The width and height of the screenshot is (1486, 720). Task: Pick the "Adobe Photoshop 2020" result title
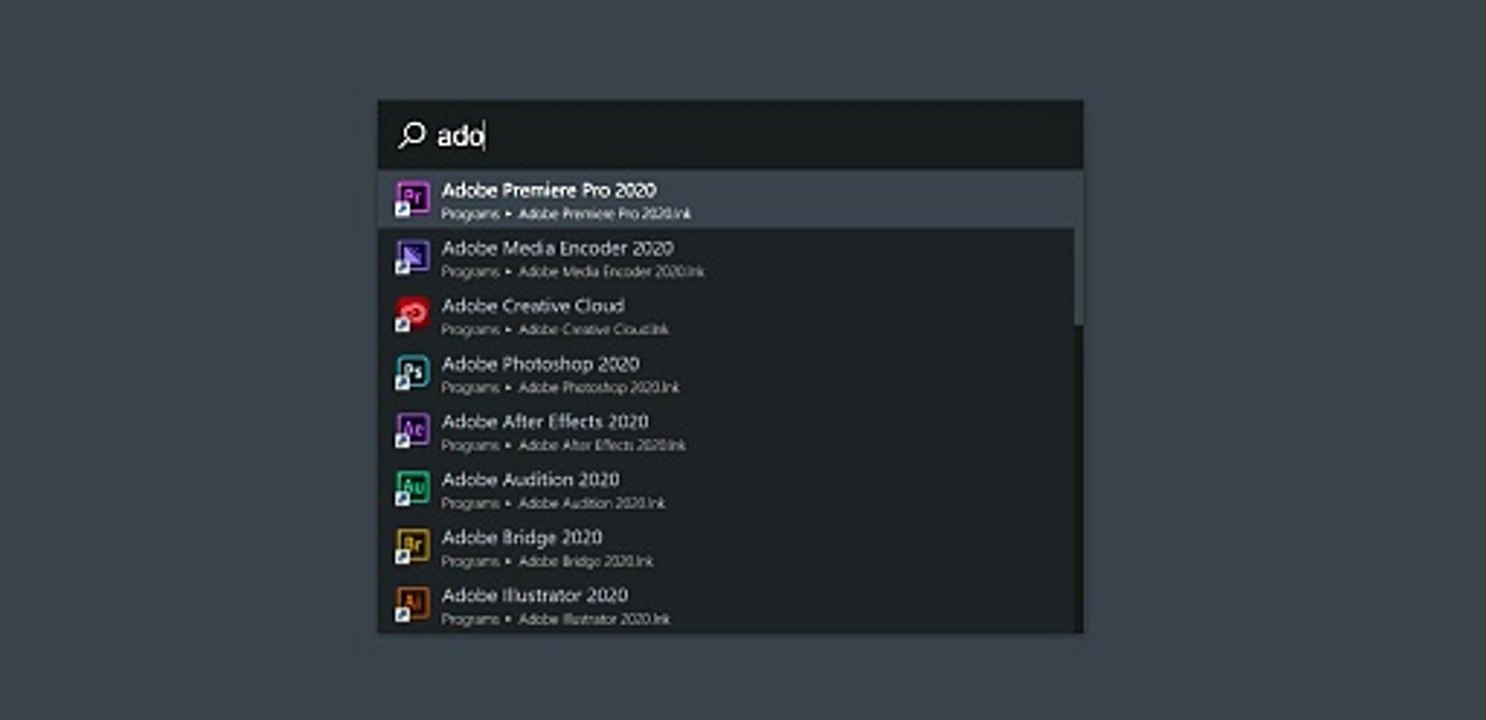541,364
